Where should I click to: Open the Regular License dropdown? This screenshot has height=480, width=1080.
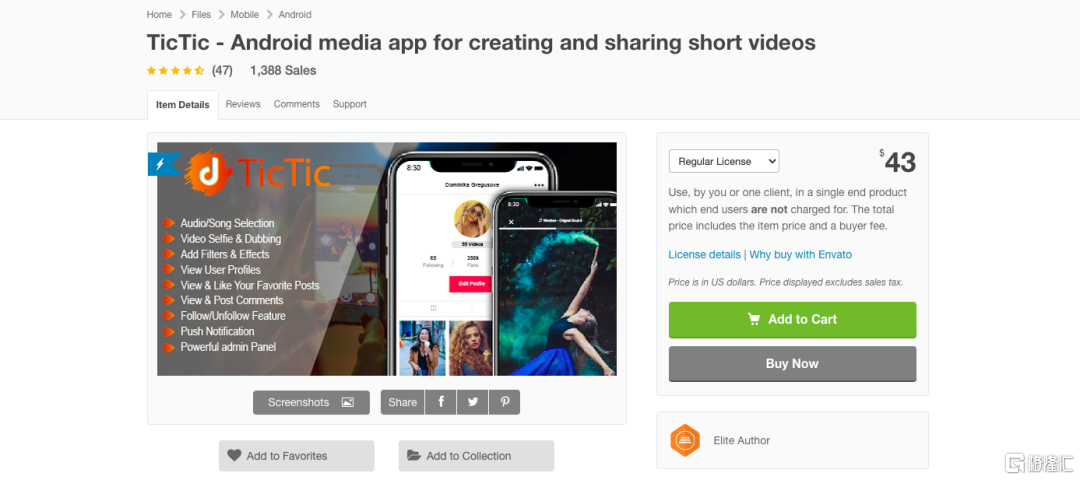724,161
